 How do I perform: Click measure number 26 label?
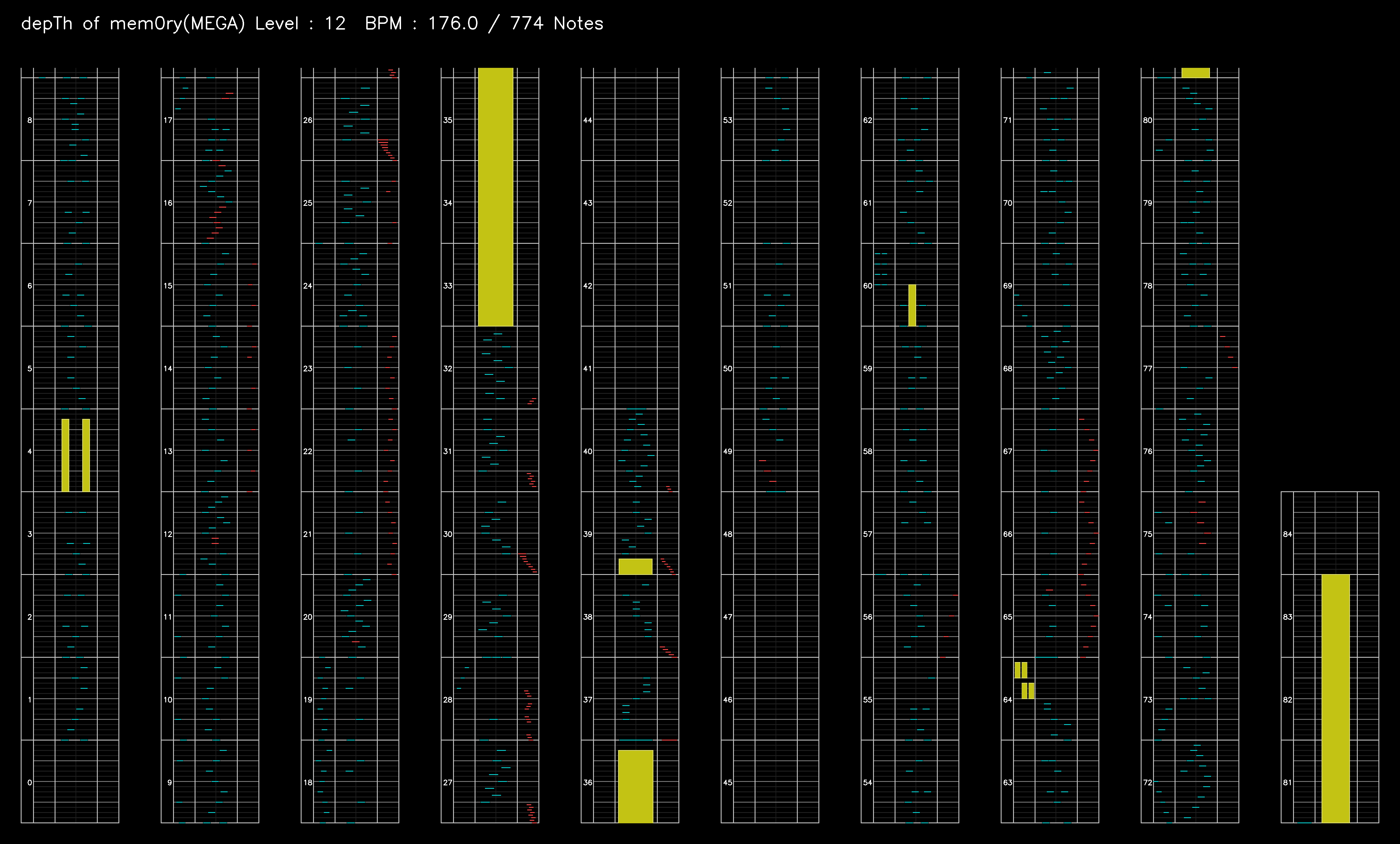coord(307,120)
